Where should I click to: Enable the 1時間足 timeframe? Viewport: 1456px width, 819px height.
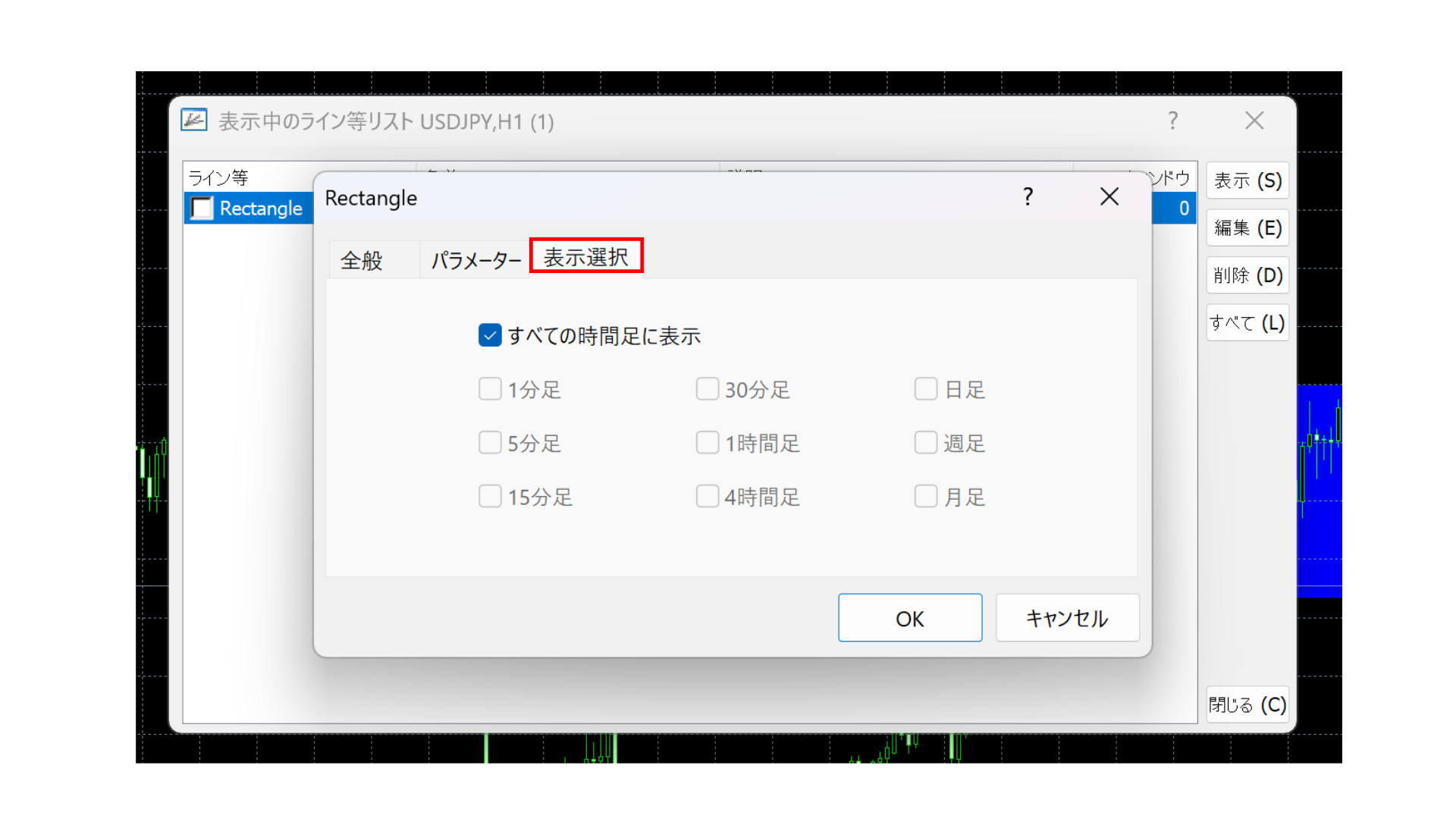tap(707, 442)
